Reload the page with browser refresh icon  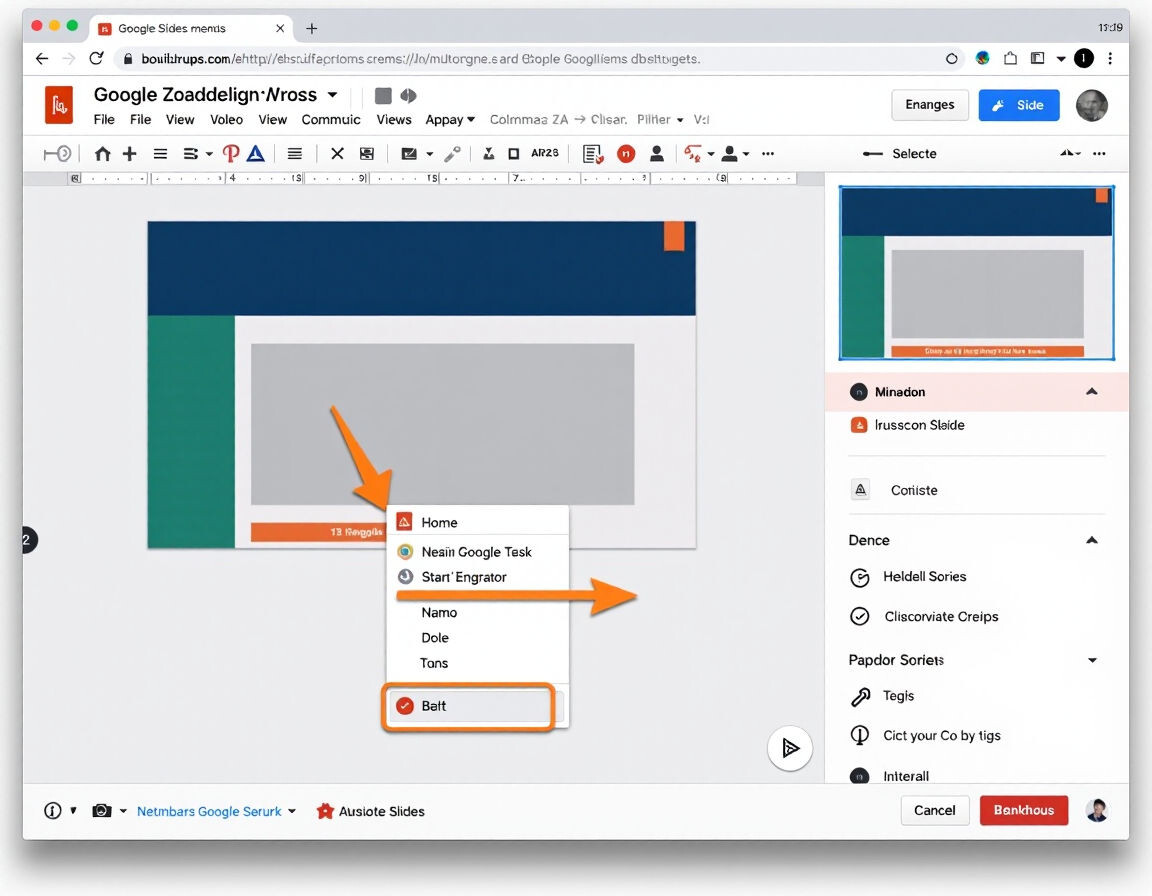point(96,58)
